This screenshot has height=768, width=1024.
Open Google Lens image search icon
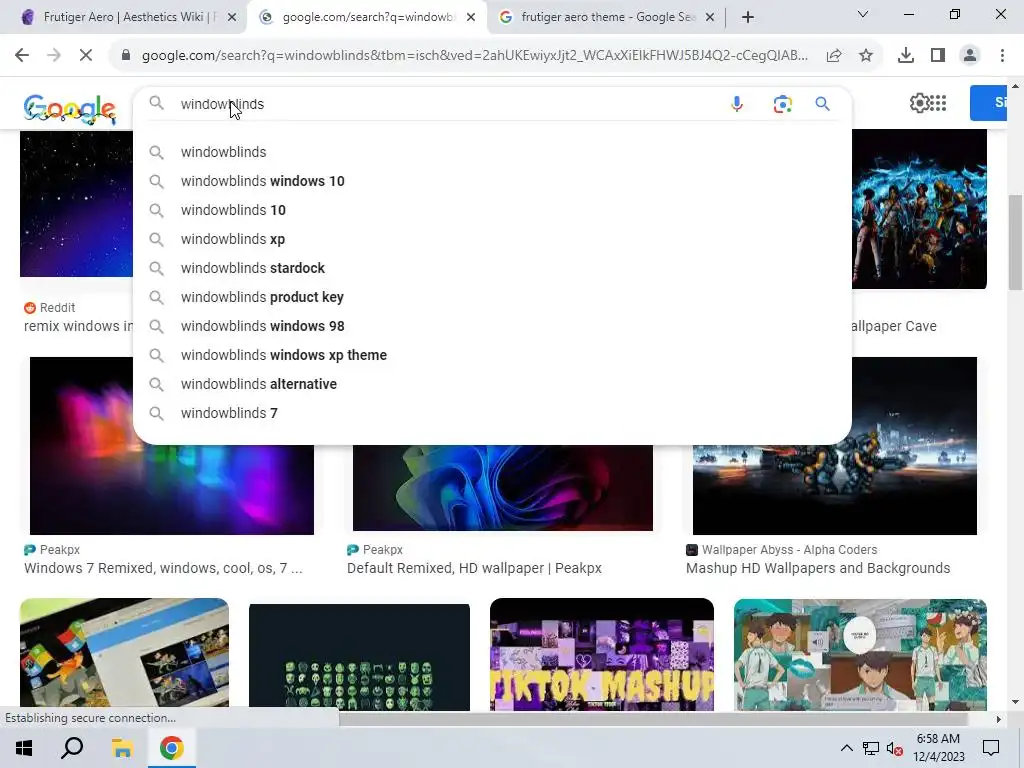pos(782,104)
